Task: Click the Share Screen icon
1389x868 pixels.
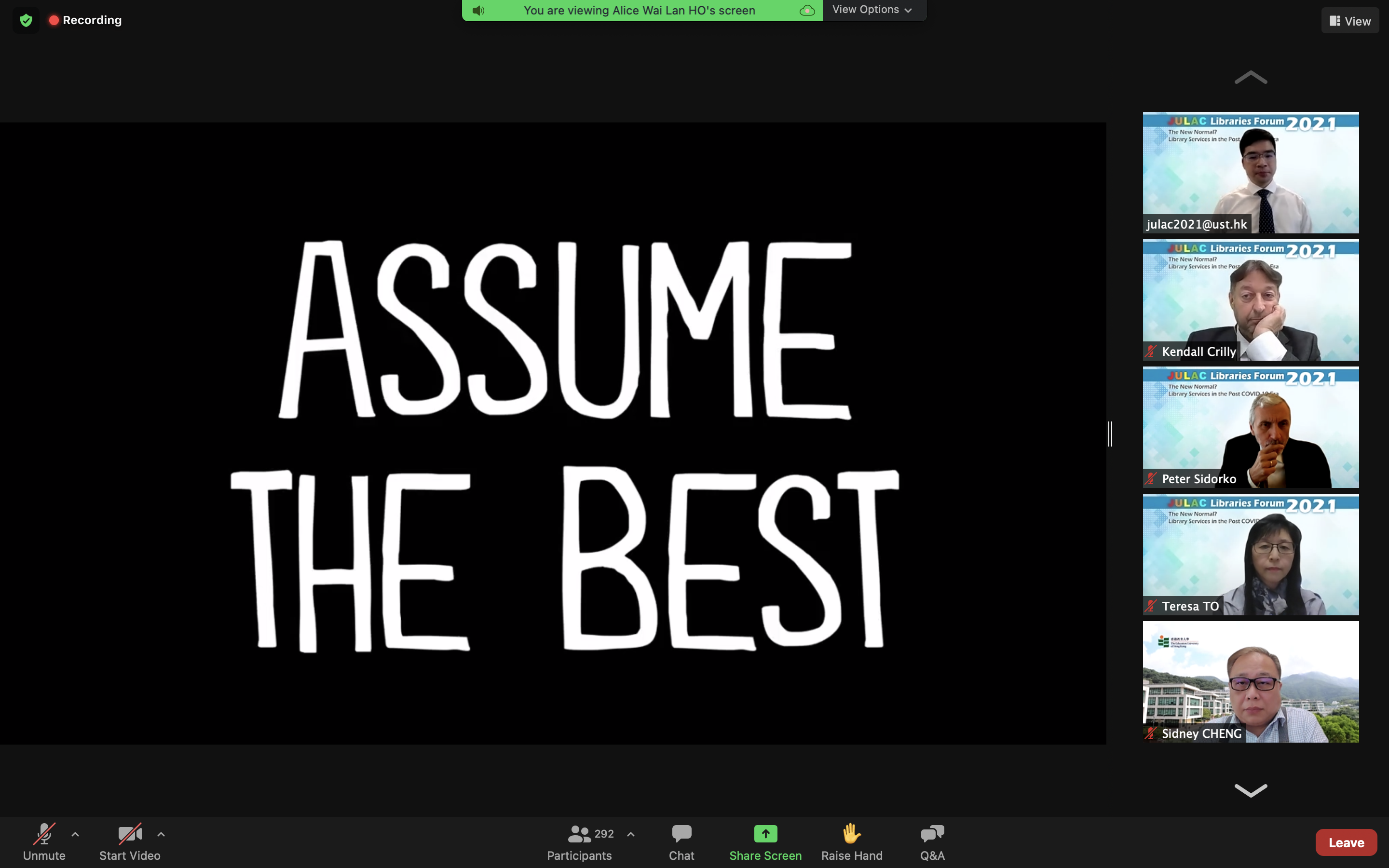Action: [x=765, y=834]
